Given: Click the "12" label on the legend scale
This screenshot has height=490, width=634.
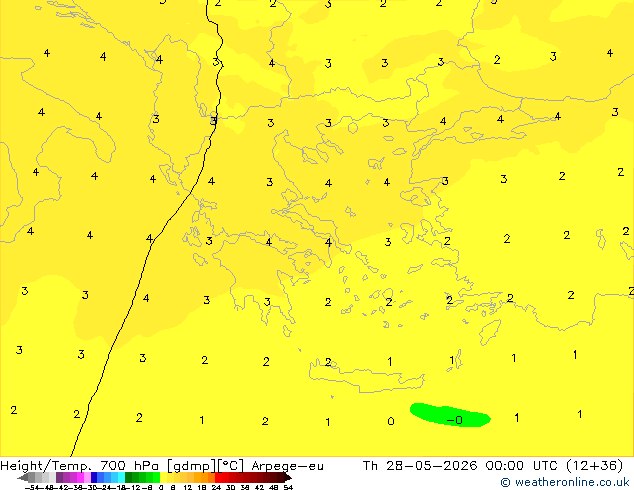Looking at the screenshot, I should point(188,488).
